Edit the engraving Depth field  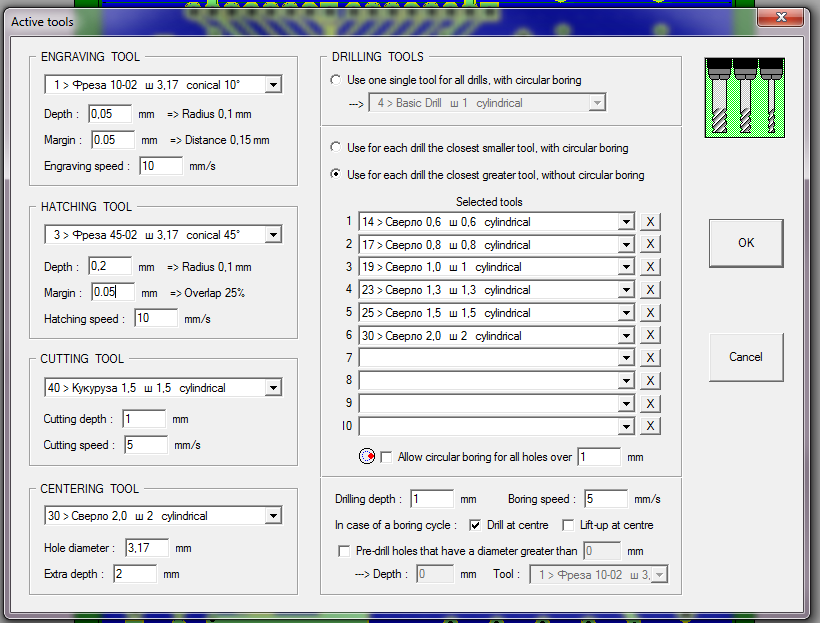110,114
